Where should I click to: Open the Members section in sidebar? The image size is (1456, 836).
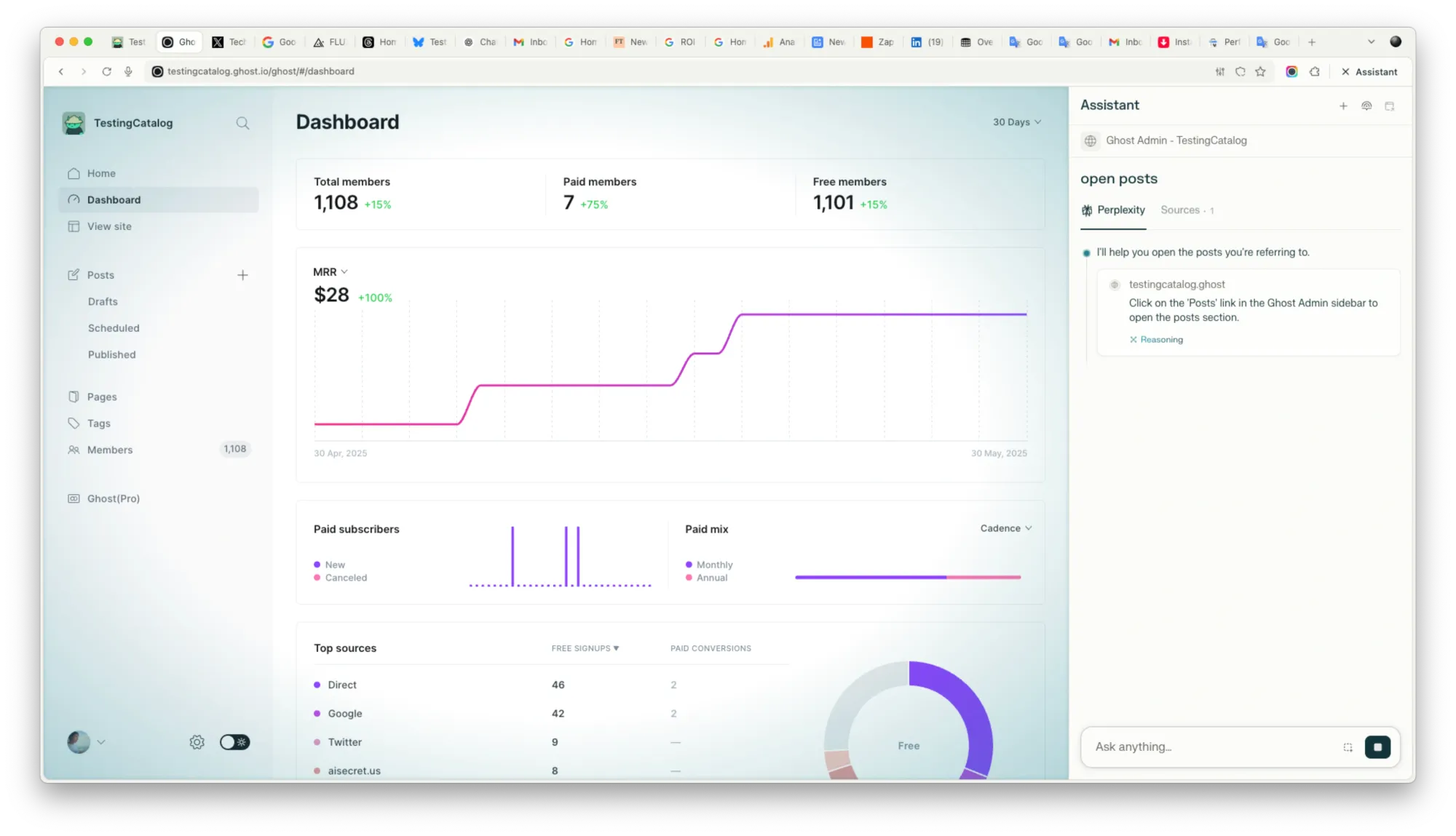click(x=110, y=450)
